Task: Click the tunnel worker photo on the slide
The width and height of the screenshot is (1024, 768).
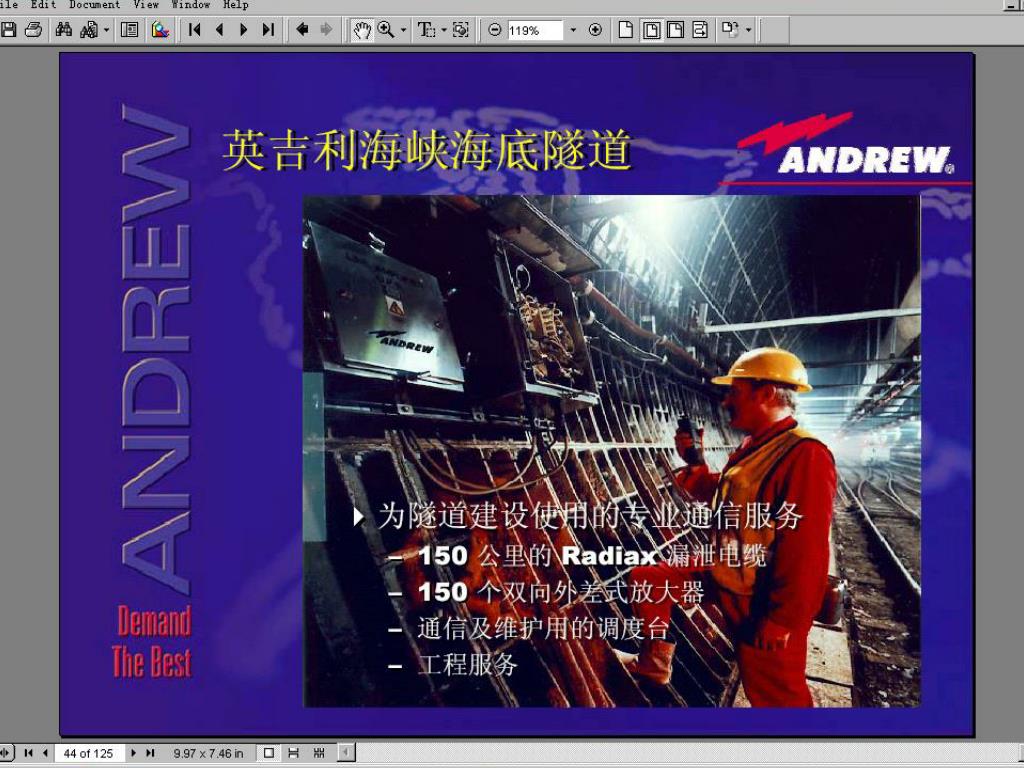Action: [x=611, y=451]
